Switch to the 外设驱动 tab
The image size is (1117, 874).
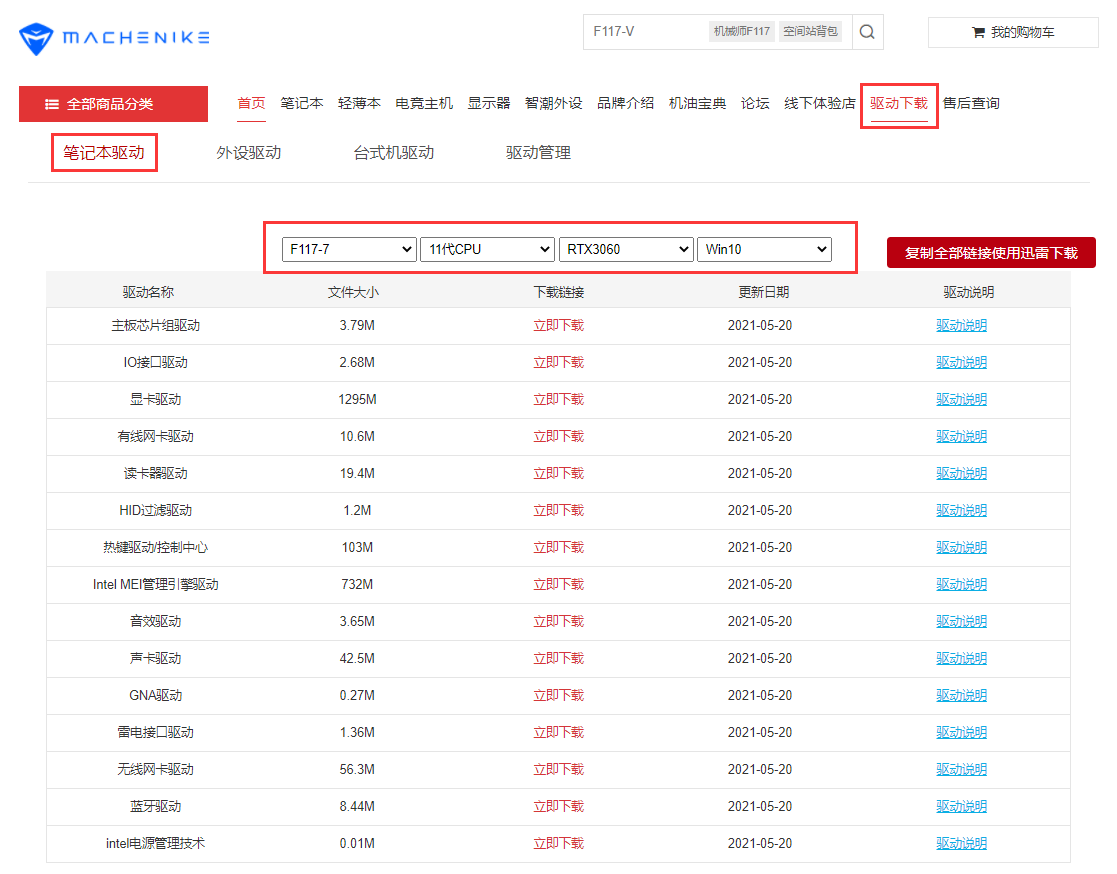click(249, 152)
